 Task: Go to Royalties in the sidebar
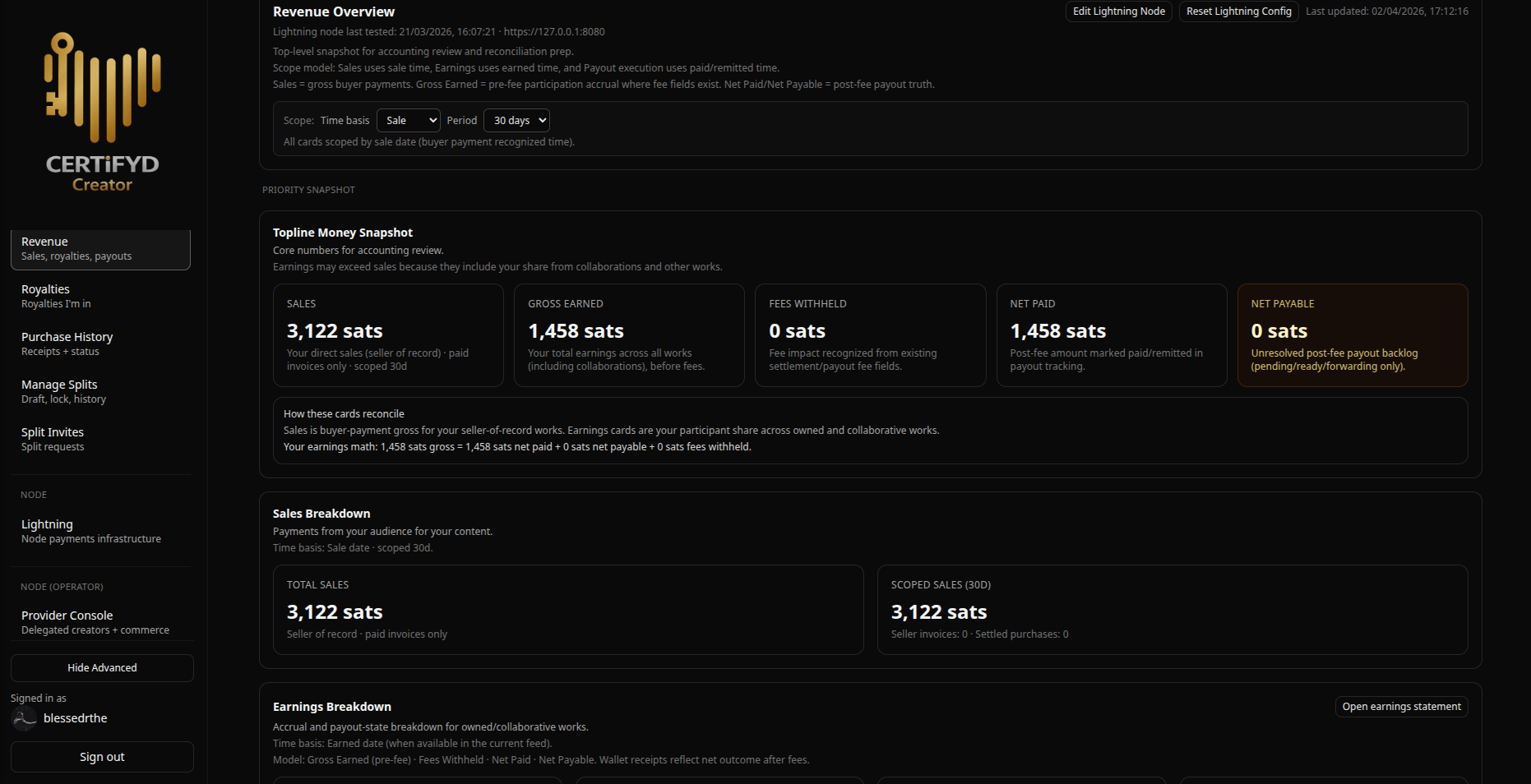(100, 297)
